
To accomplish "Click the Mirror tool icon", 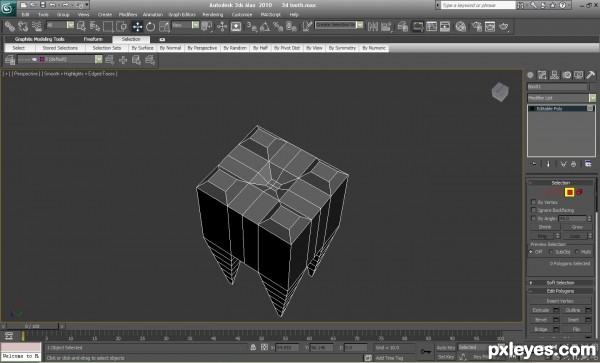I will click(372, 26).
